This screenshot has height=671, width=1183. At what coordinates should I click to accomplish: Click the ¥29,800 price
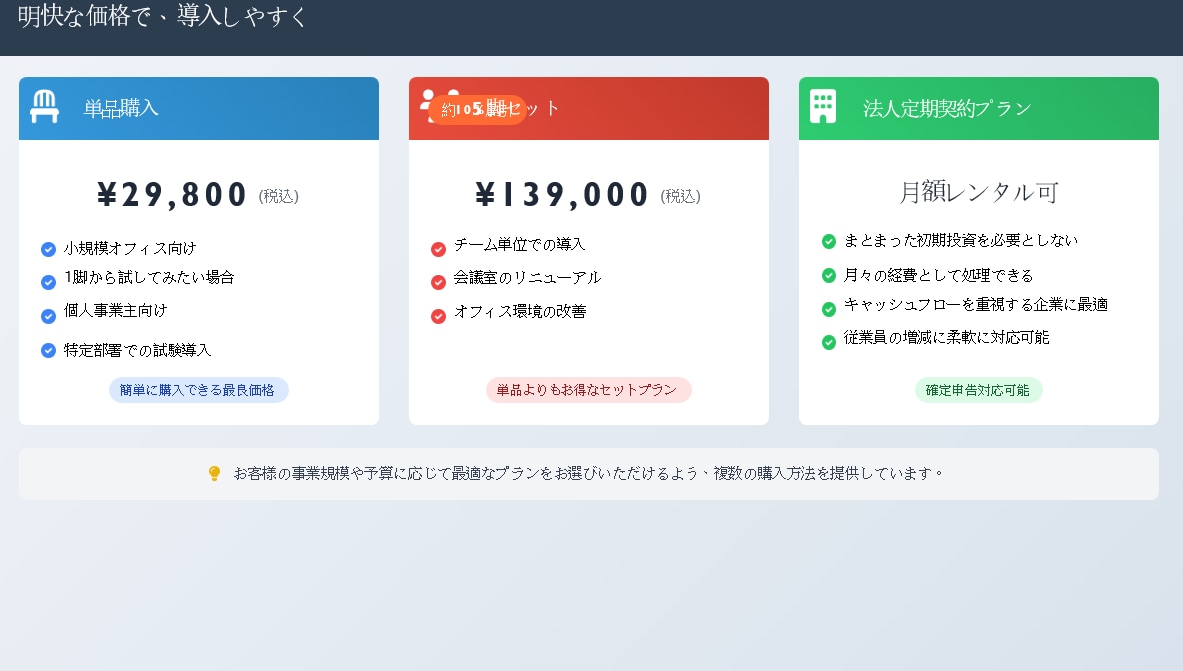(172, 195)
